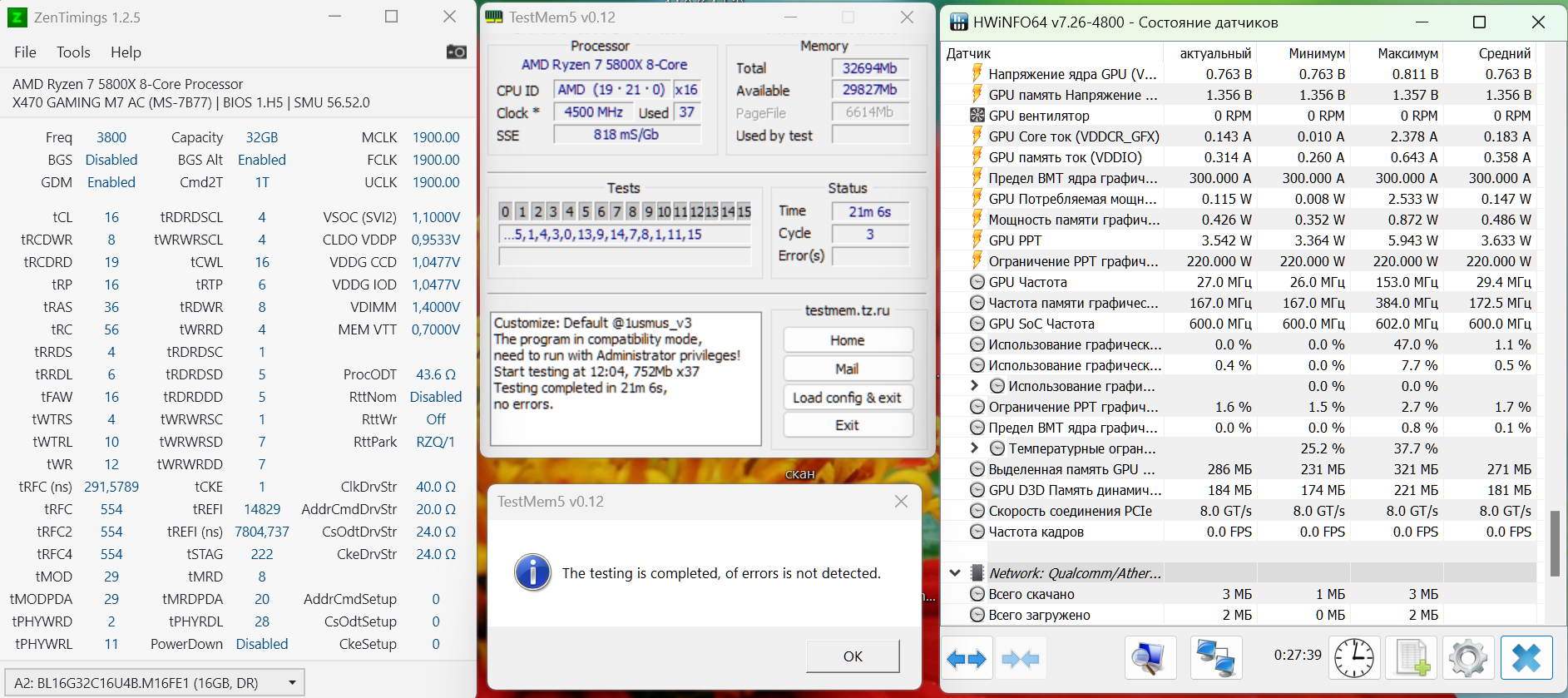Click the Total memory field 32694Mb

[870, 68]
